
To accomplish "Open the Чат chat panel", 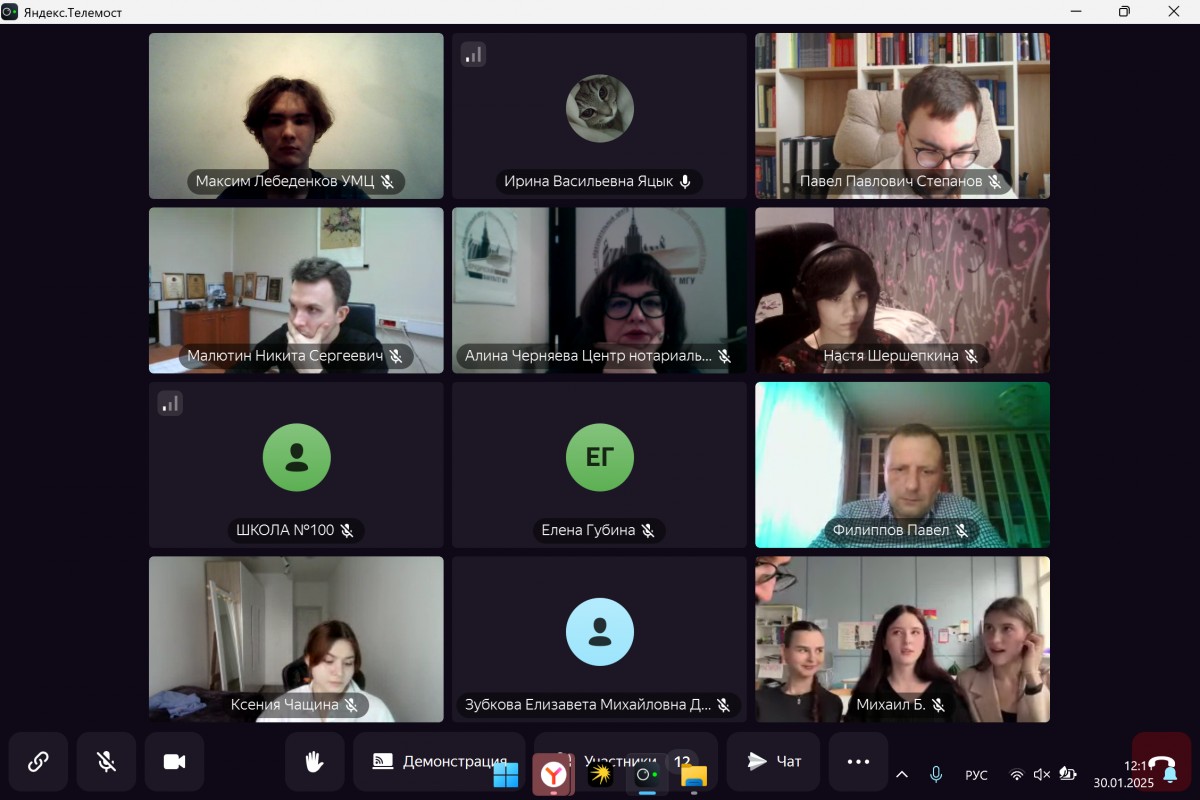I will point(774,762).
